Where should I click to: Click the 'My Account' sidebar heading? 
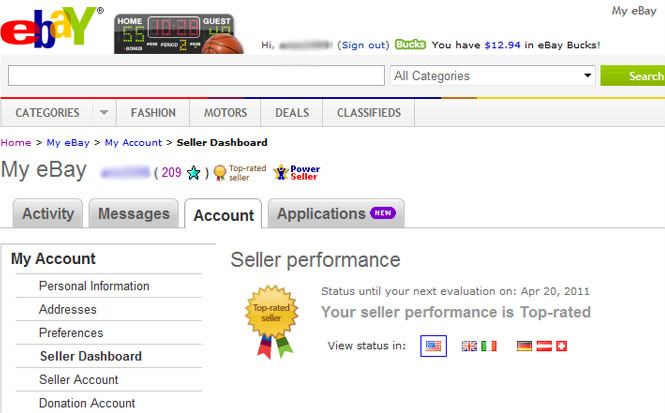point(53,259)
